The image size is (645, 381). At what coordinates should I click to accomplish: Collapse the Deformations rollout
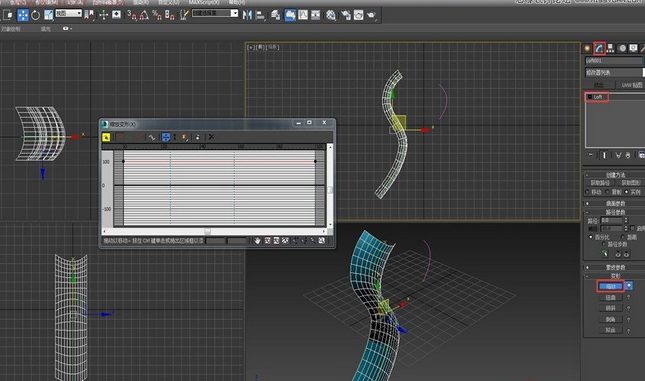tap(614, 276)
